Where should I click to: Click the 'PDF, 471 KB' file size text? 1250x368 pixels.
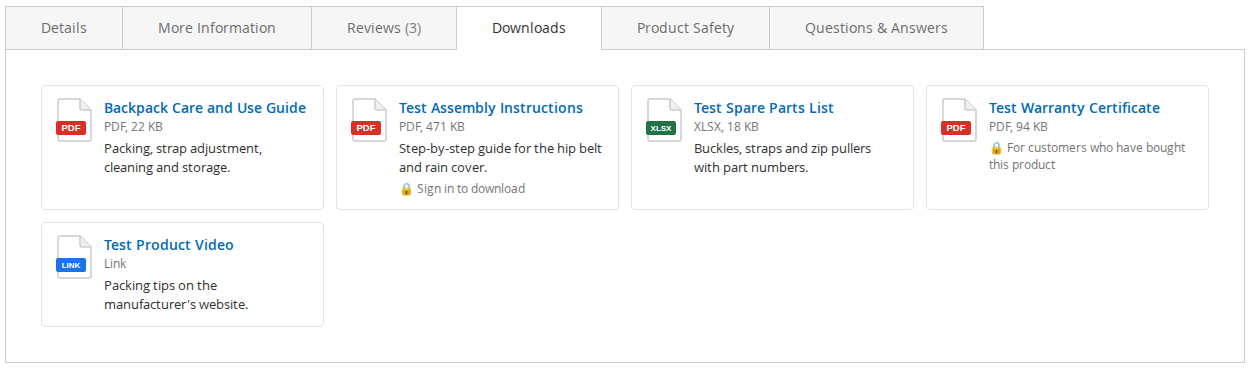point(432,127)
